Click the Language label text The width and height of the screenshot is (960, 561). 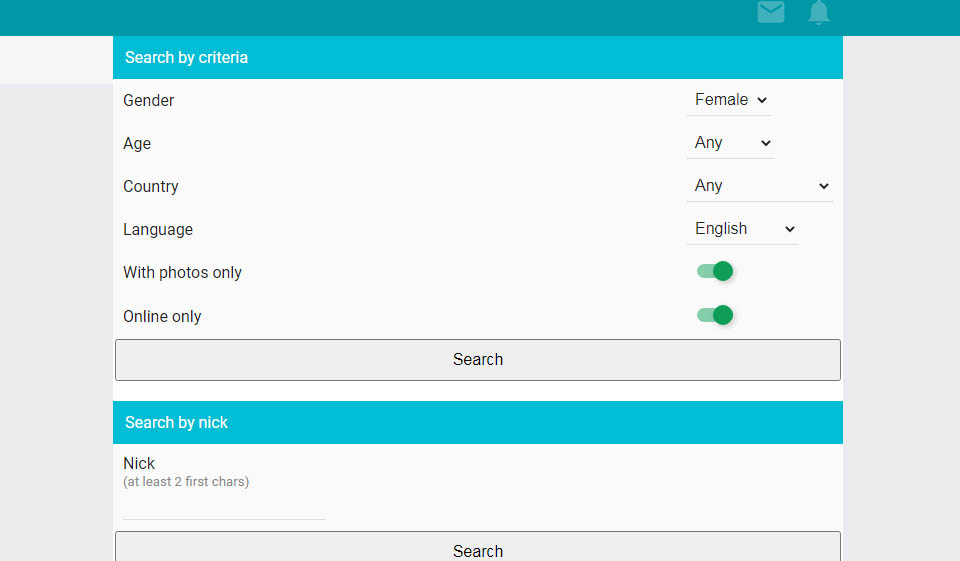pos(158,230)
